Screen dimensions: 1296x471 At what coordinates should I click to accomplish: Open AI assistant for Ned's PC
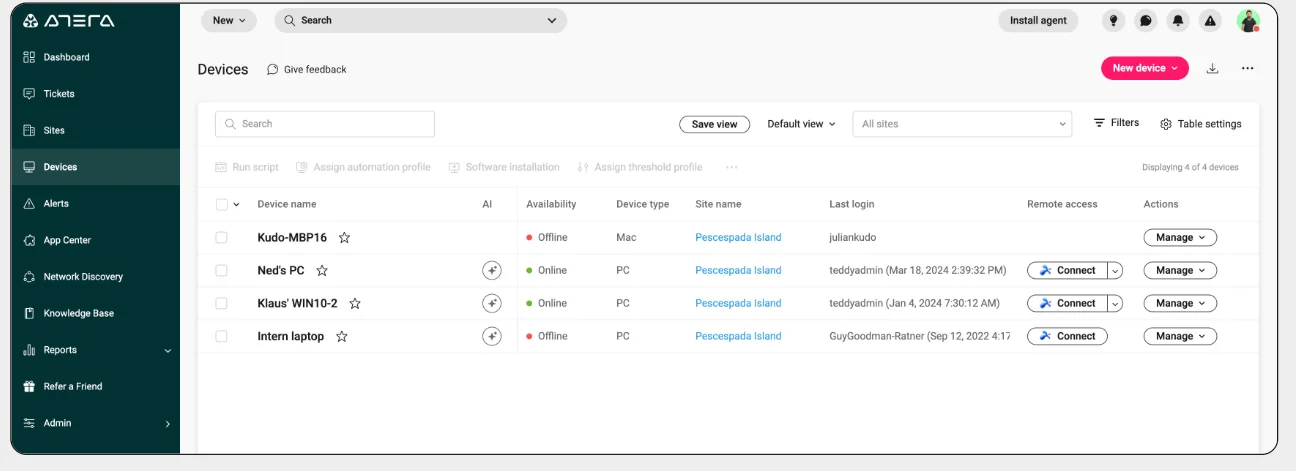491,270
